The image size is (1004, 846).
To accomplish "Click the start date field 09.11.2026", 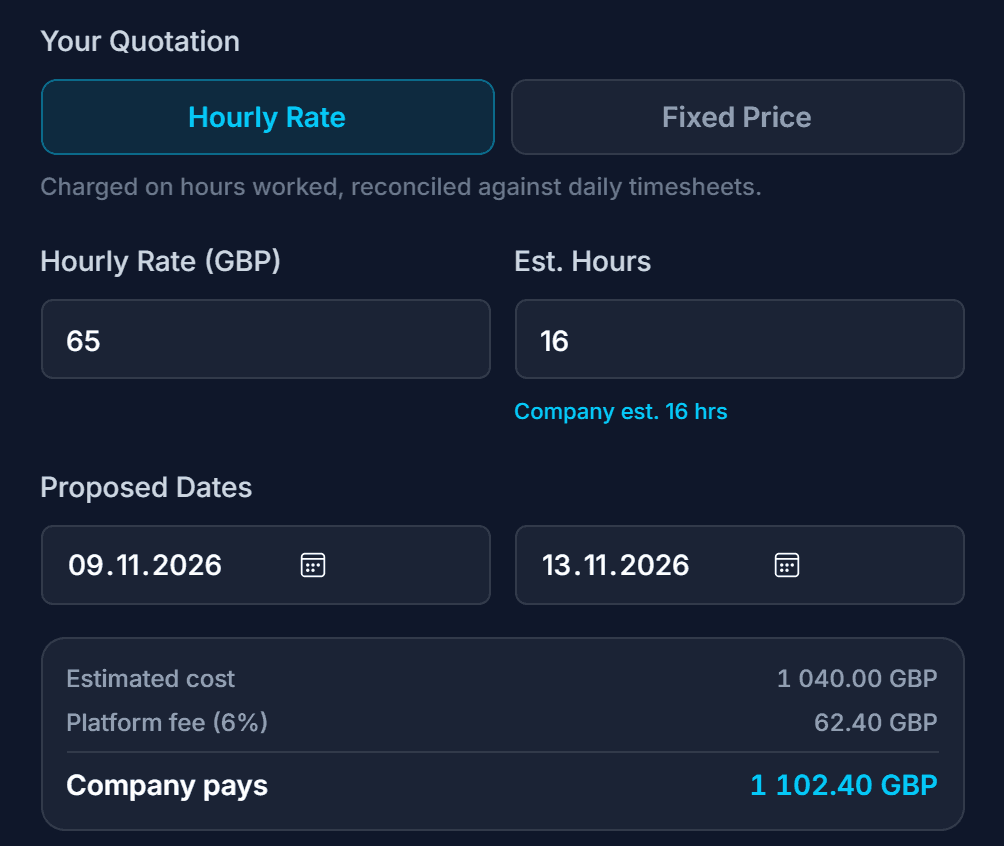I will coord(266,565).
